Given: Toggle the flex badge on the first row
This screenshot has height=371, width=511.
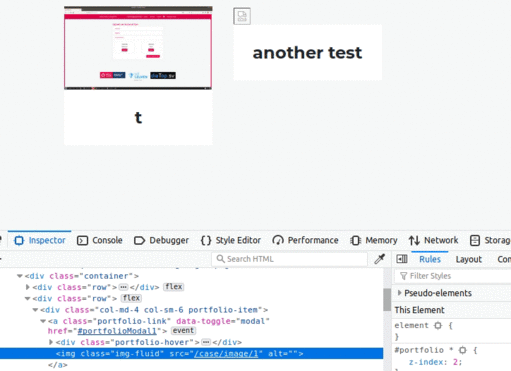Looking at the screenshot, I should (174, 287).
